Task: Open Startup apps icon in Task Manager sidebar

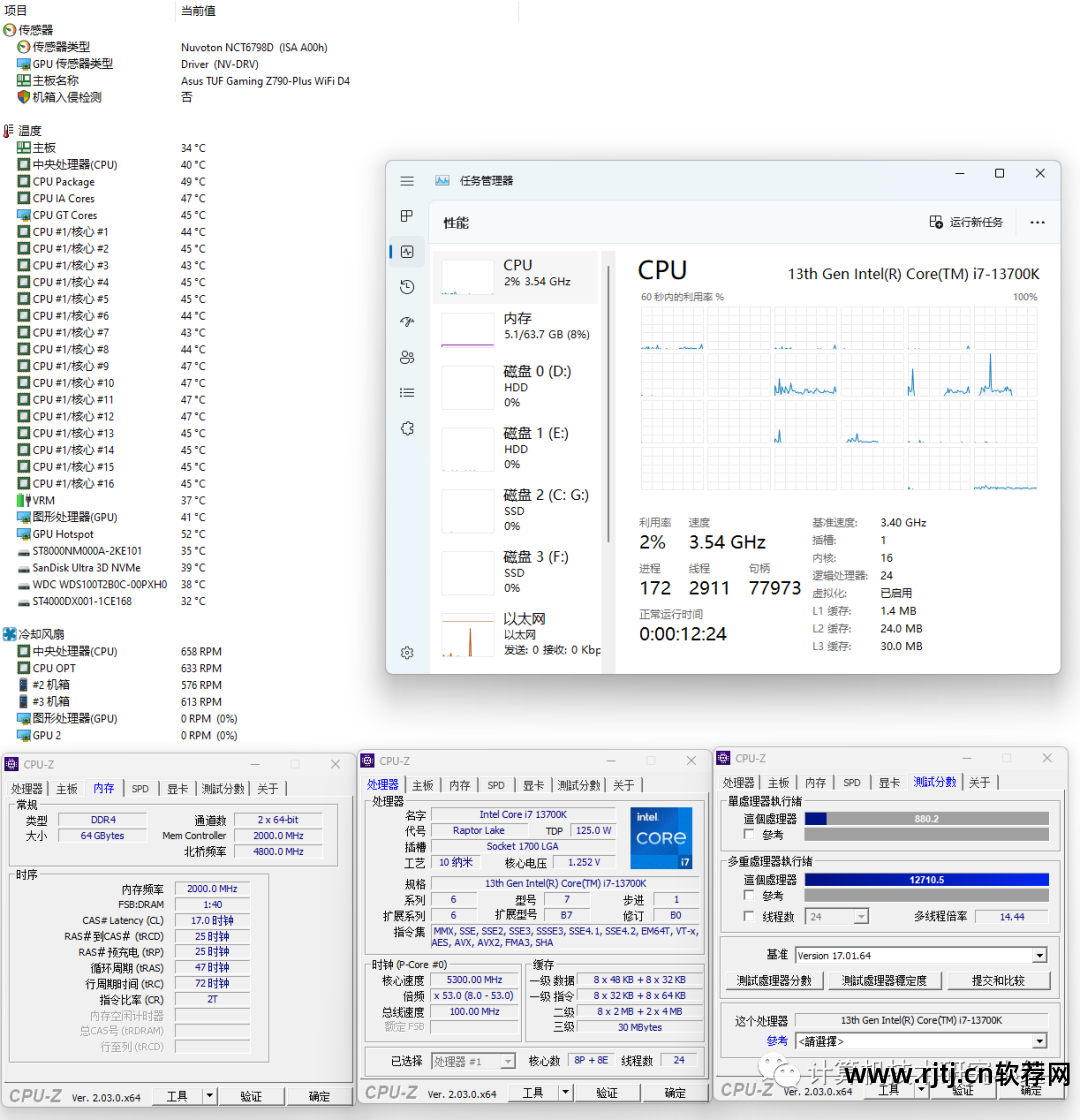Action: point(407,322)
